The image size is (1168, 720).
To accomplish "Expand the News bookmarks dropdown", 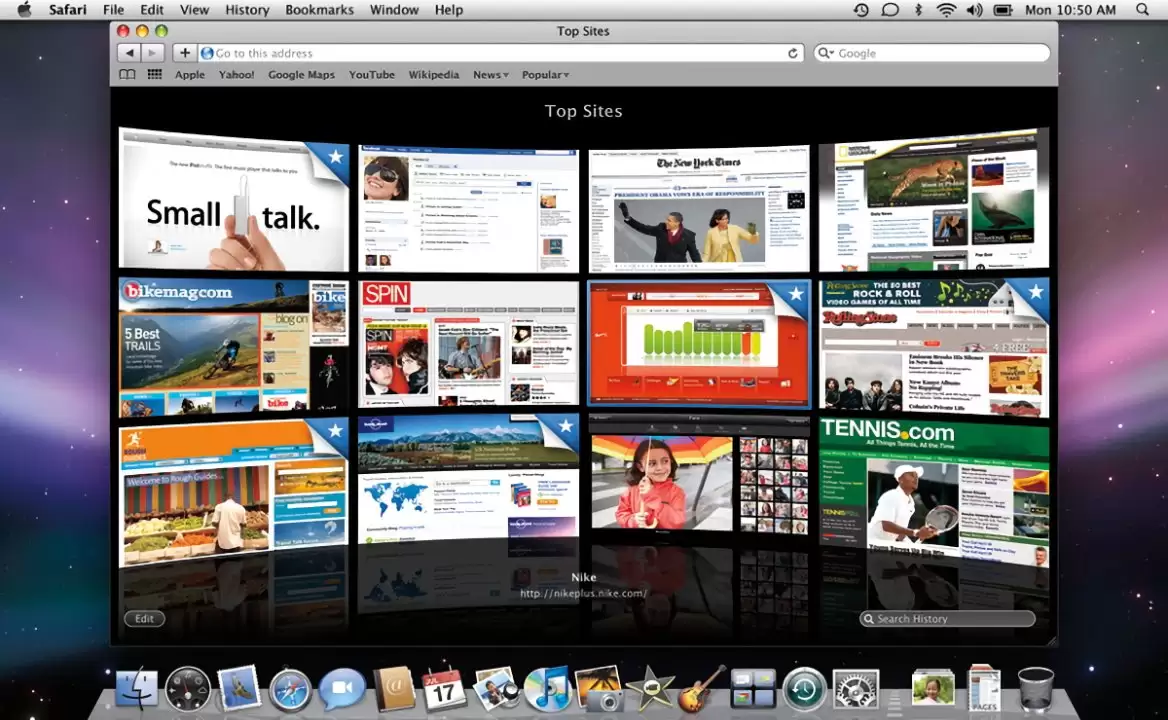I will tap(490, 75).
